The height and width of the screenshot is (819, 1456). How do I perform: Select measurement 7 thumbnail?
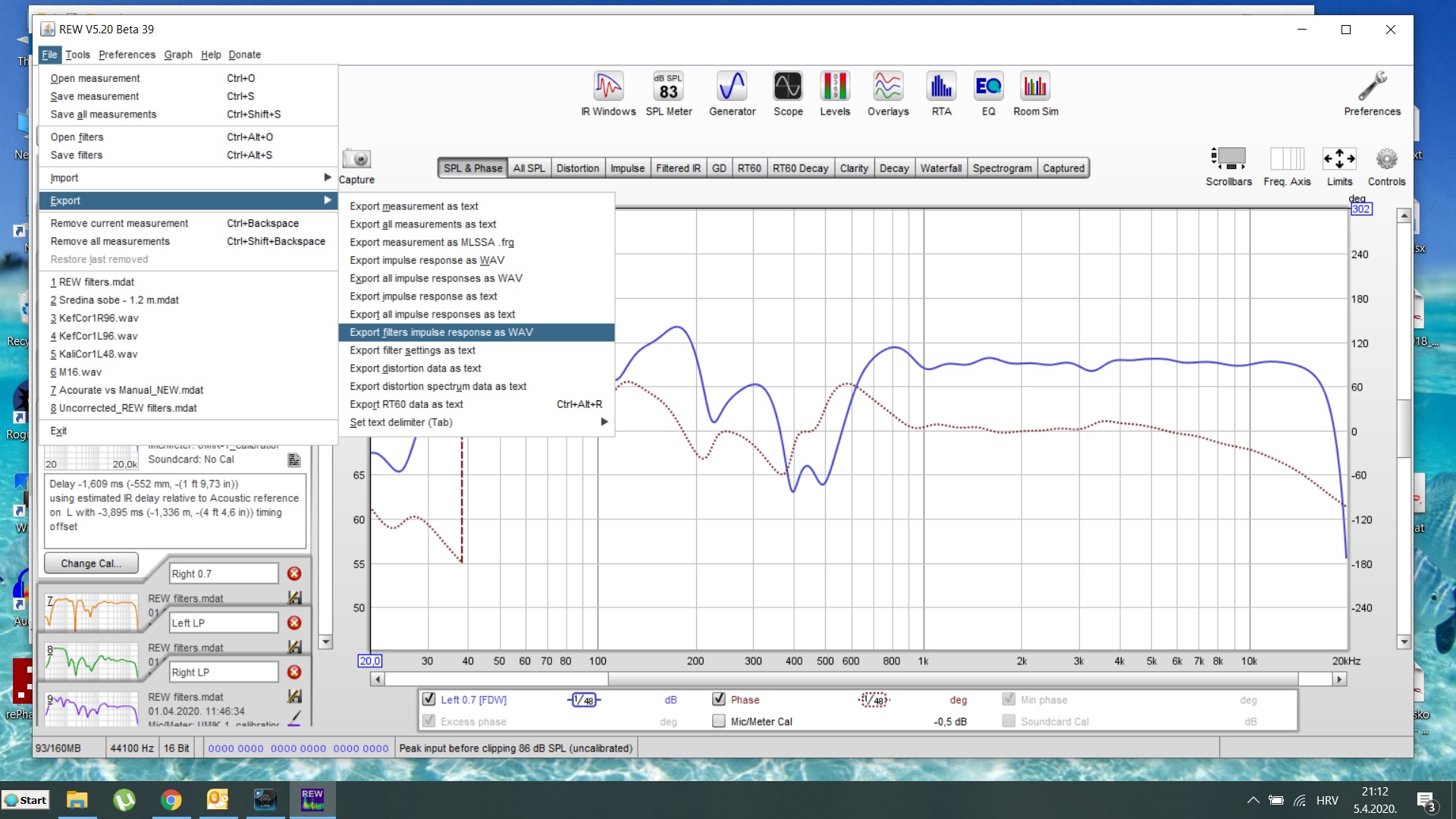91,613
